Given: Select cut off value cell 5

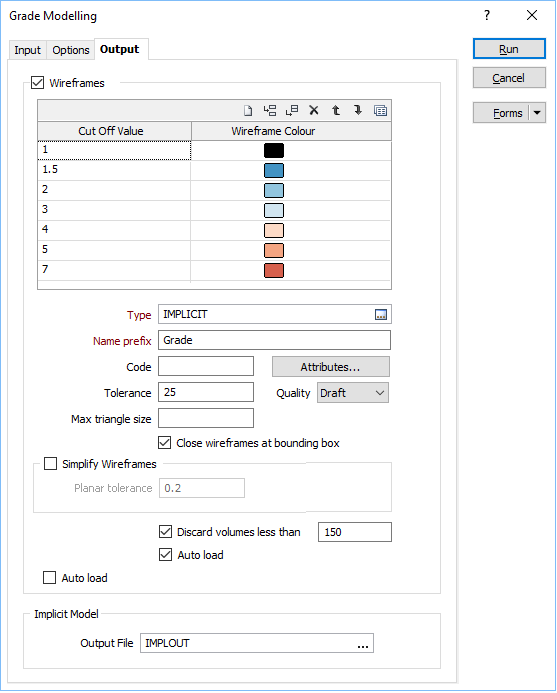Looking at the screenshot, I should point(114,250).
